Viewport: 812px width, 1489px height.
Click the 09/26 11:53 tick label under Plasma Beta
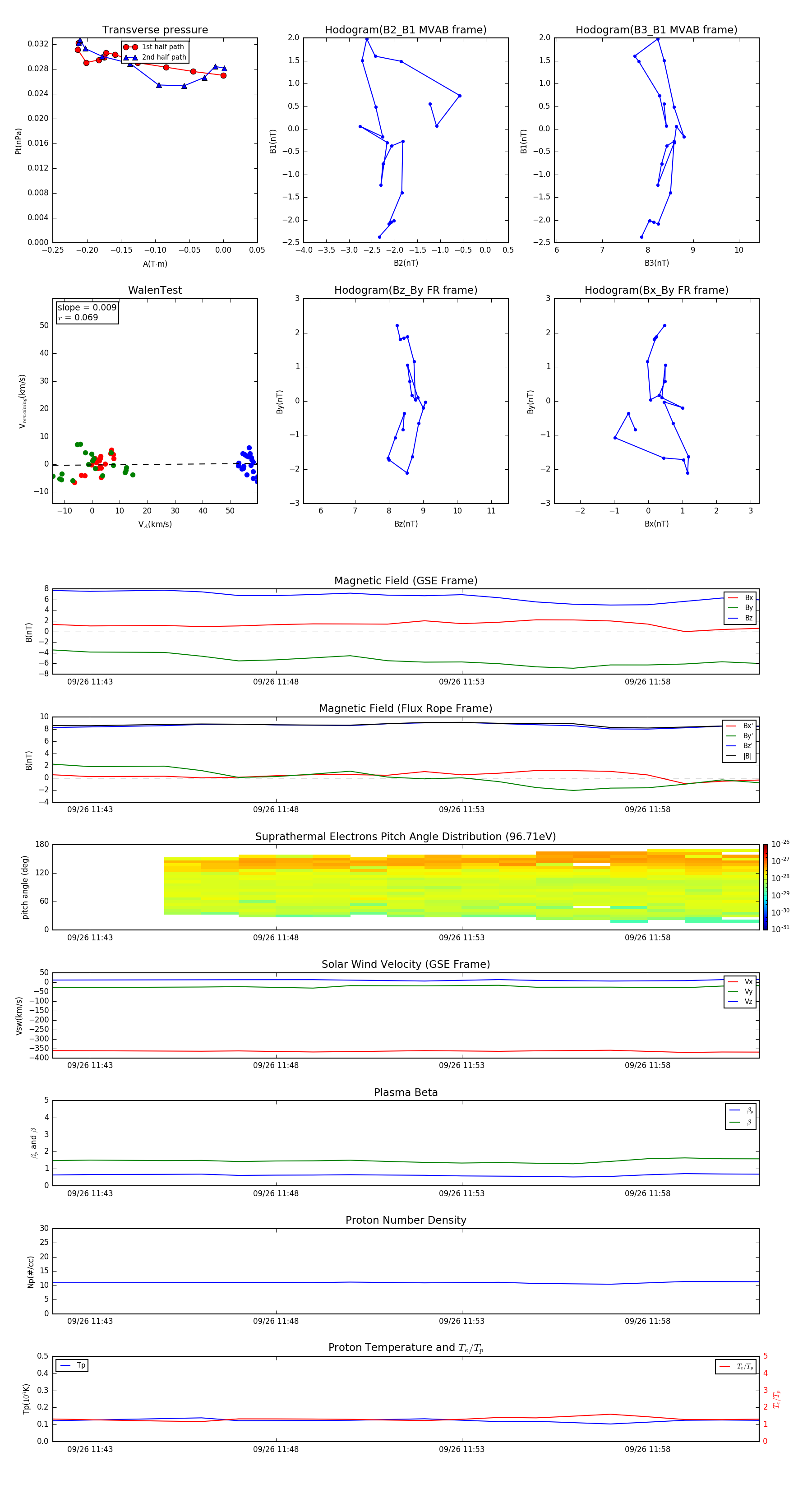click(461, 1193)
